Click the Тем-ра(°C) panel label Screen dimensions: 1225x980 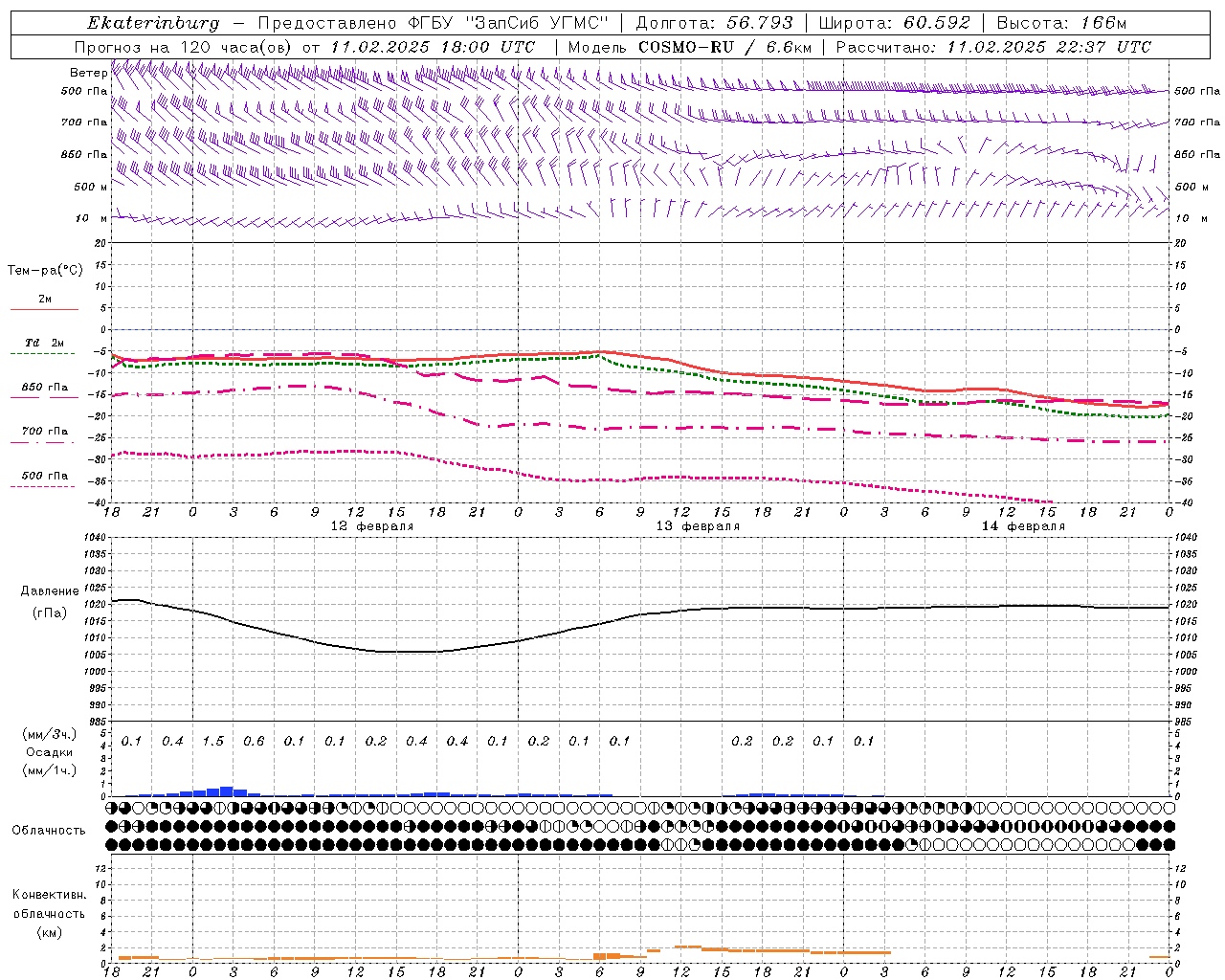45,271
